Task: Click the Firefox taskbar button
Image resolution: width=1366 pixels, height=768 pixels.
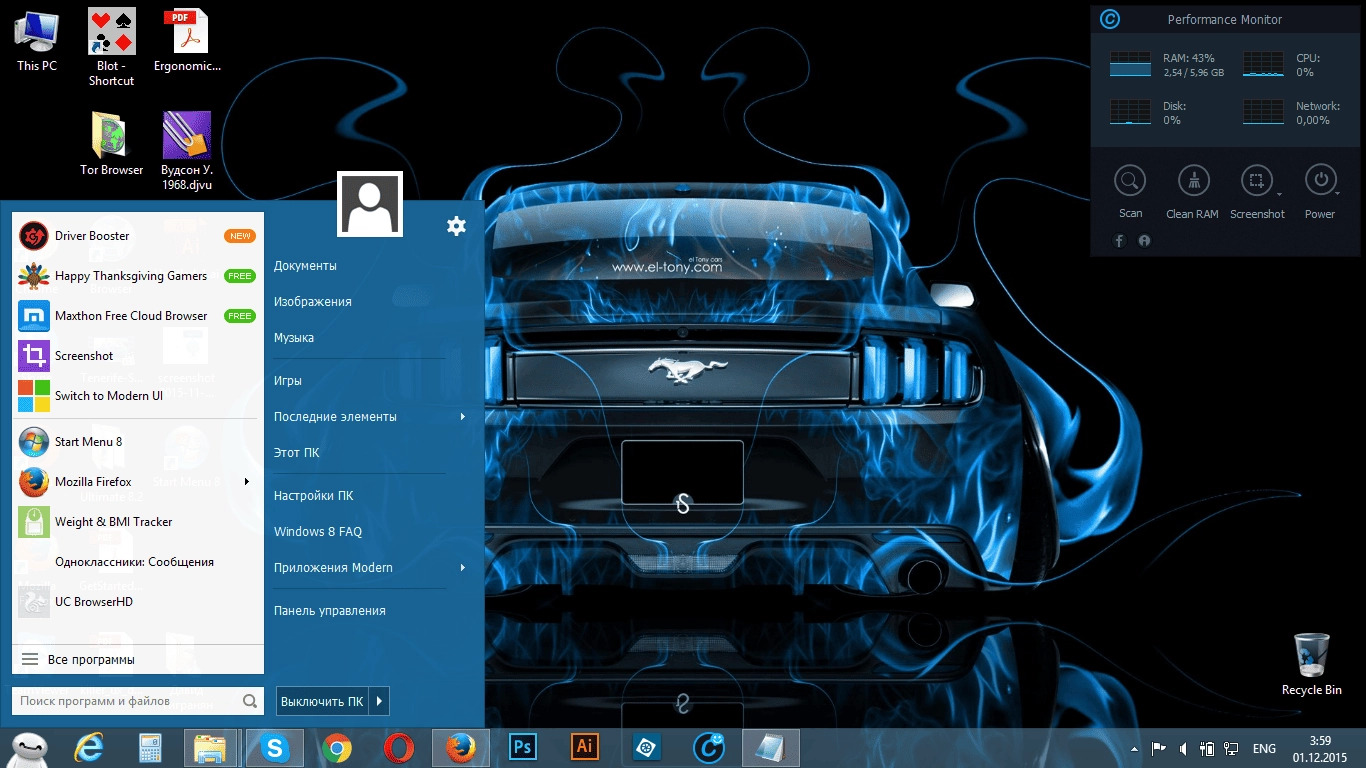Action: (459, 748)
